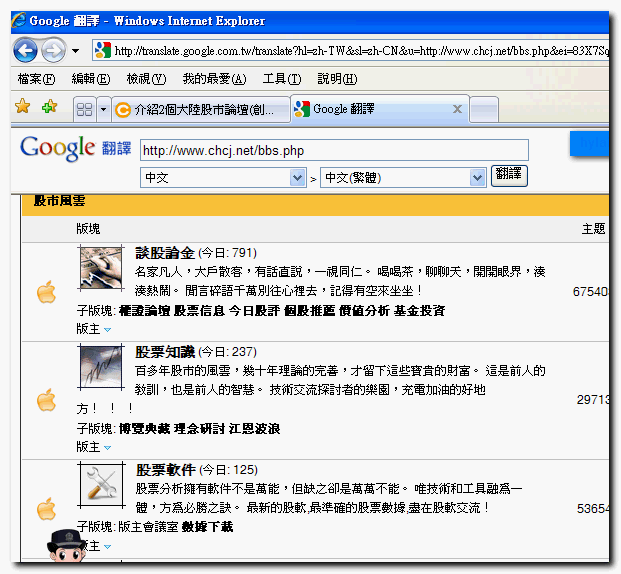Click the browser Forward arrow button
621x574 pixels.
point(53,50)
